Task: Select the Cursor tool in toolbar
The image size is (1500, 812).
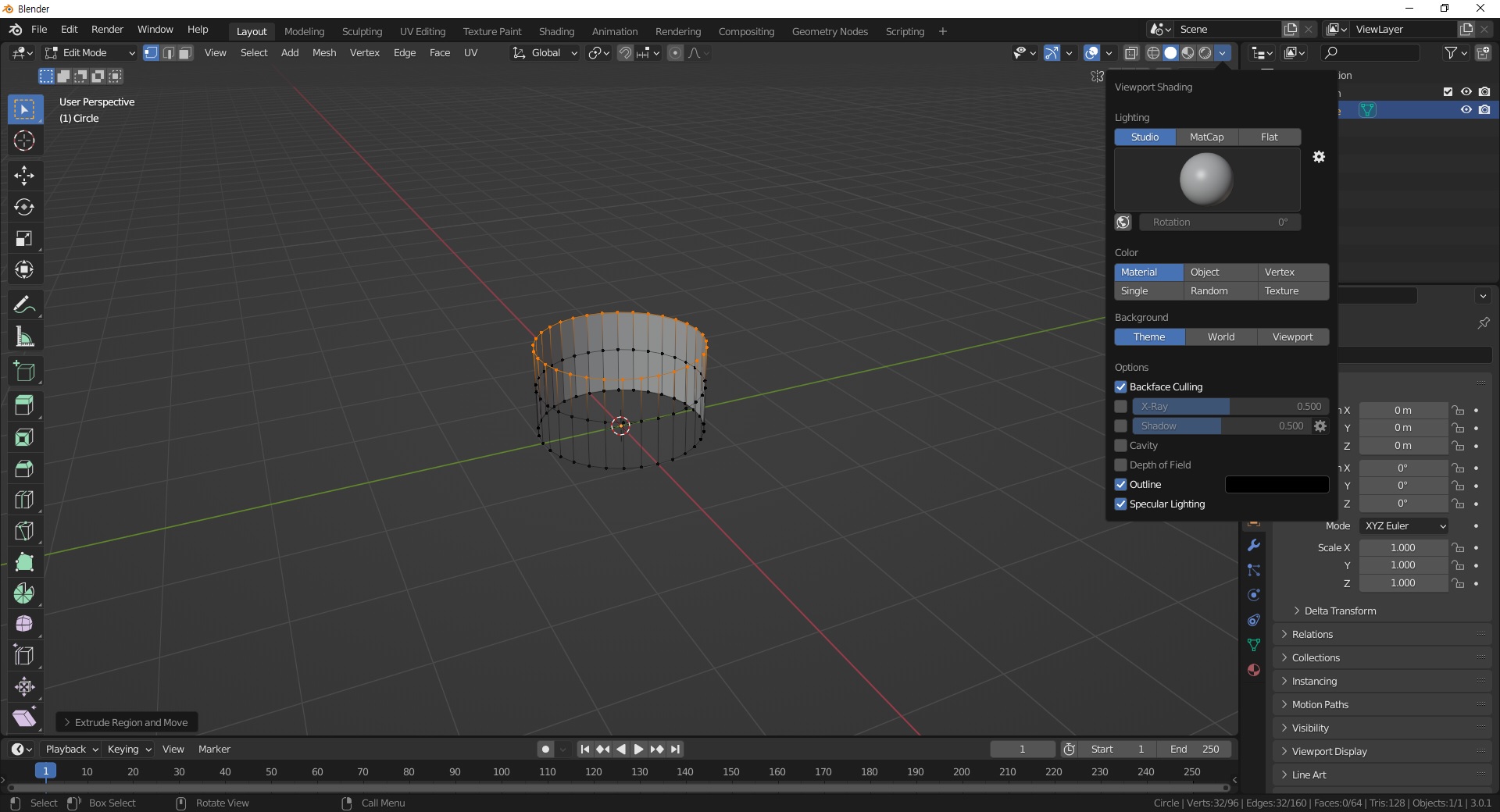Action: click(x=24, y=141)
